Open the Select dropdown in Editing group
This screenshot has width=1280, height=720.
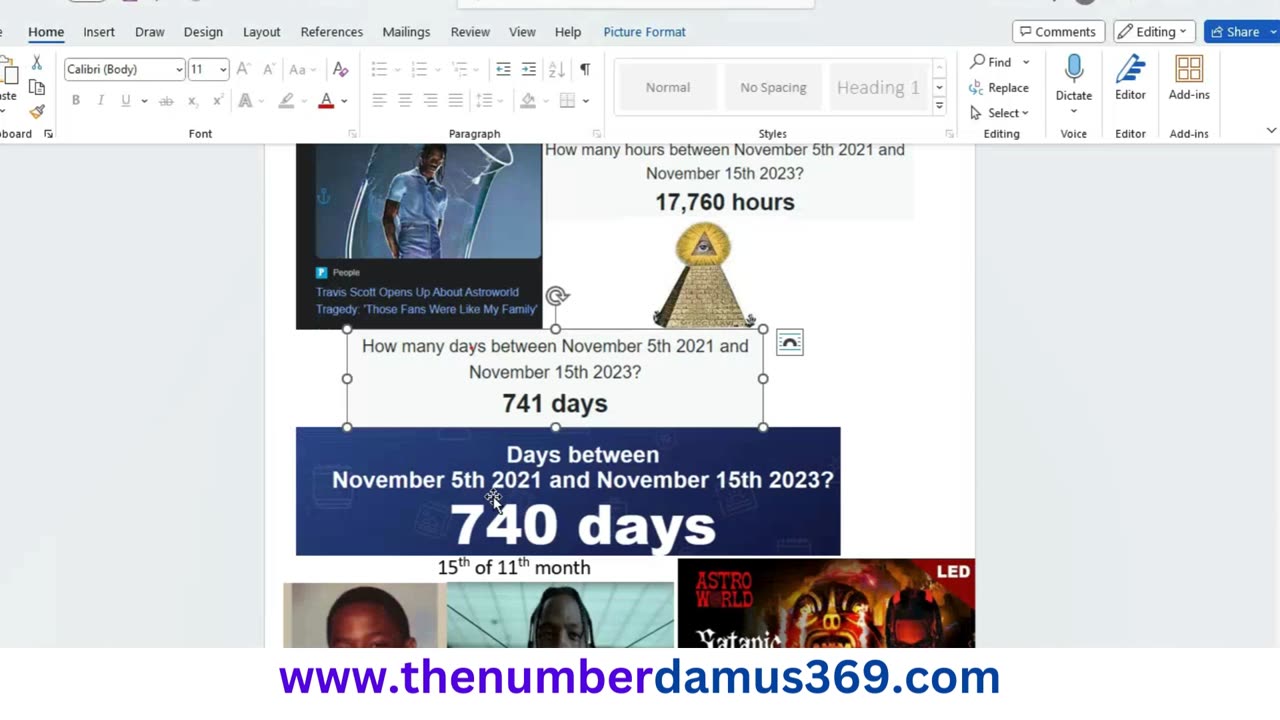[x=1000, y=113]
